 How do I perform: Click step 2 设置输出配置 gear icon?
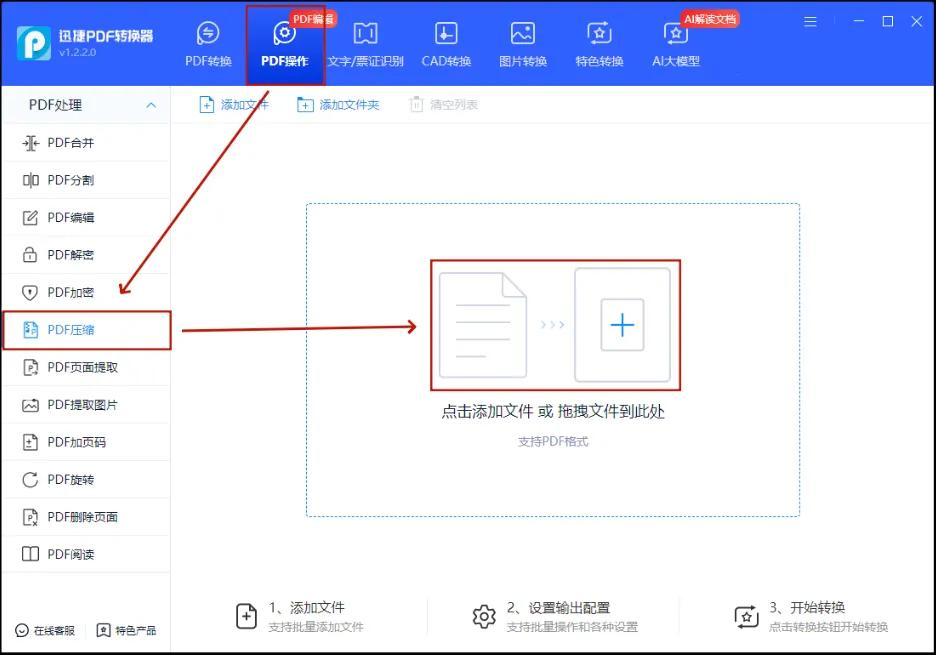coord(484,617)
